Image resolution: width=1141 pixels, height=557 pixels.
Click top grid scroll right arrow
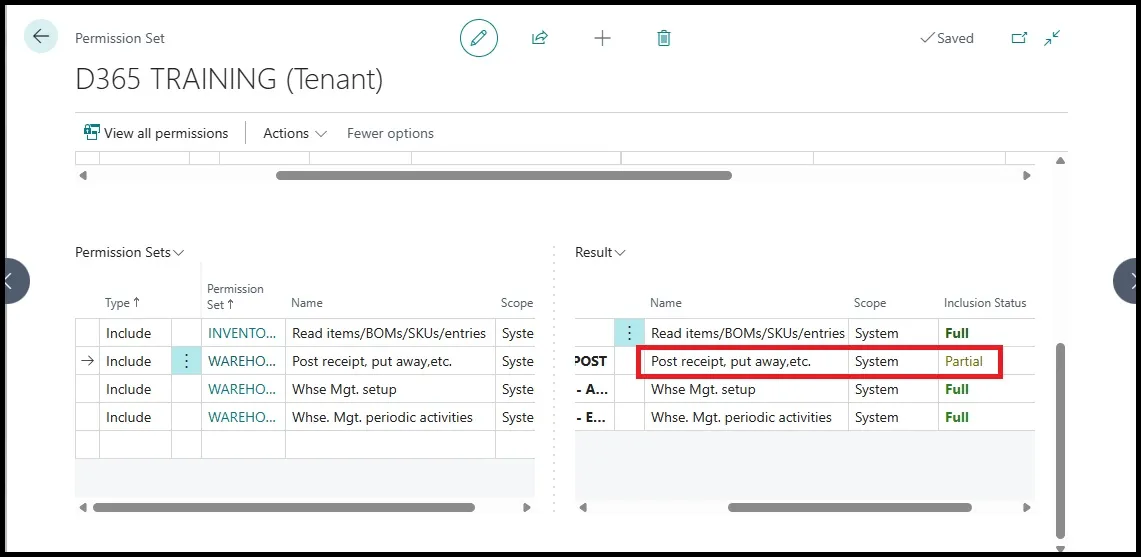[x=1027, y=175]
